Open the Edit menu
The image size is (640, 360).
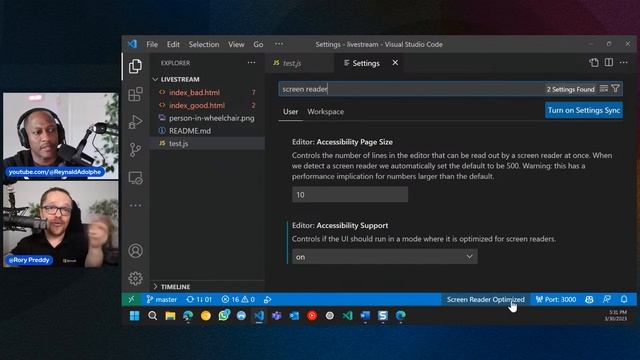pyautogui.click(x=173, y=44)
